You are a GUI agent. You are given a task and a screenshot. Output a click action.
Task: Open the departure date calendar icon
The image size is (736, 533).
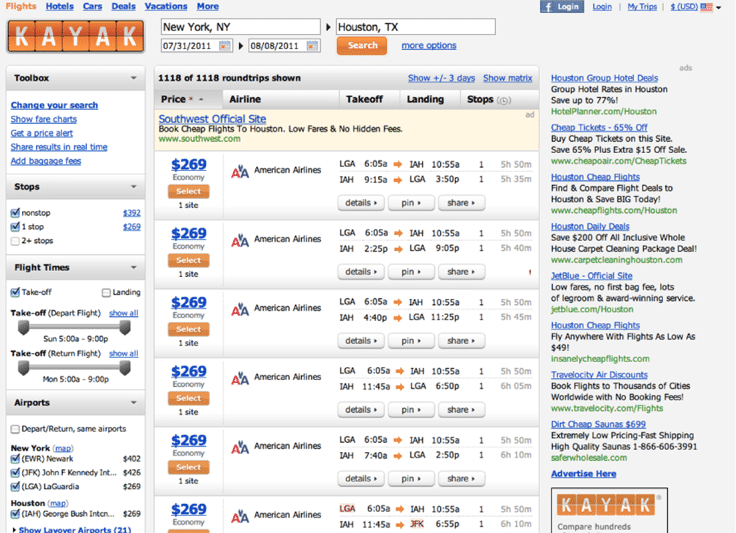coord(225,46)
